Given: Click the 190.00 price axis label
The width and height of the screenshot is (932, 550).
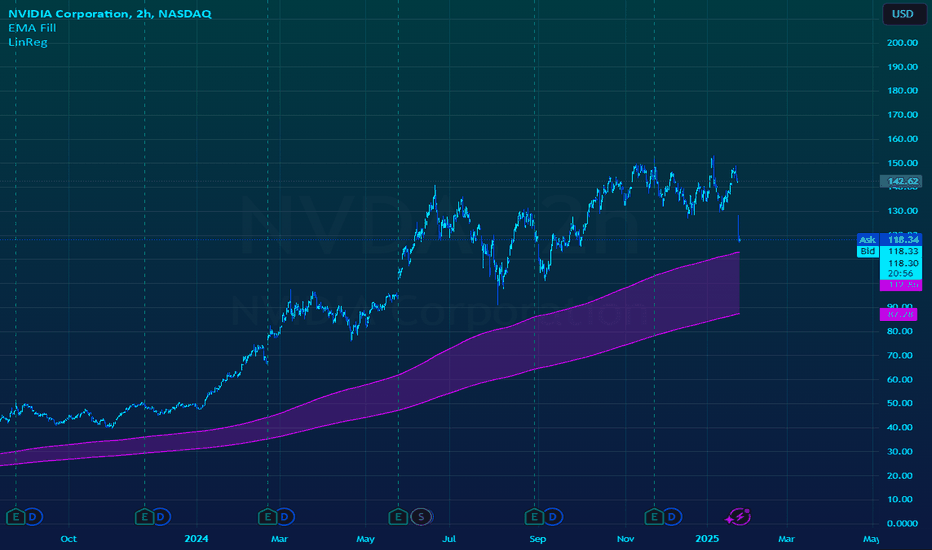Looking at the screenshot, I should [x=902, y=67].
